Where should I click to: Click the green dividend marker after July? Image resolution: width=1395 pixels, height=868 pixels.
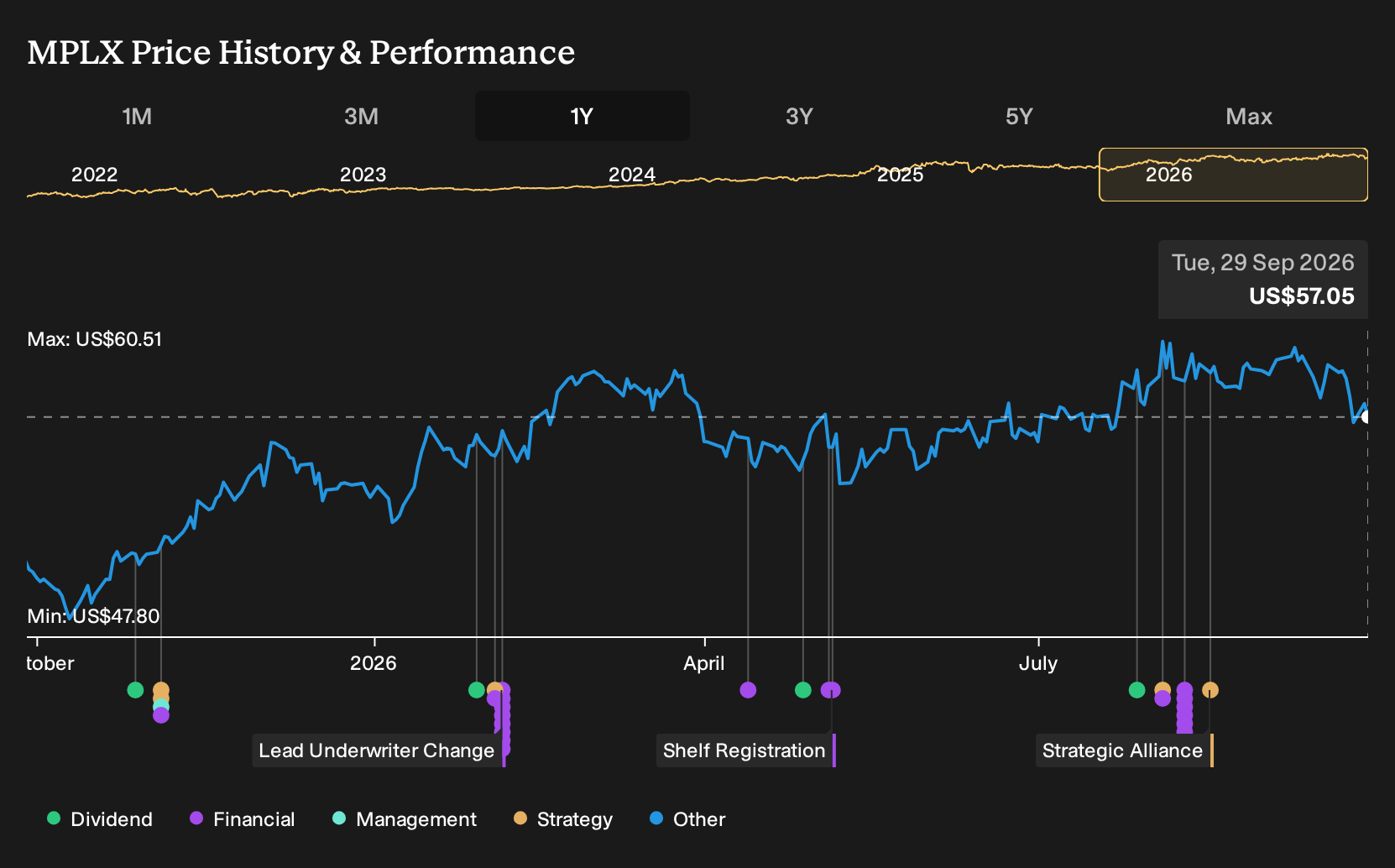click(x=1136, y=690)
